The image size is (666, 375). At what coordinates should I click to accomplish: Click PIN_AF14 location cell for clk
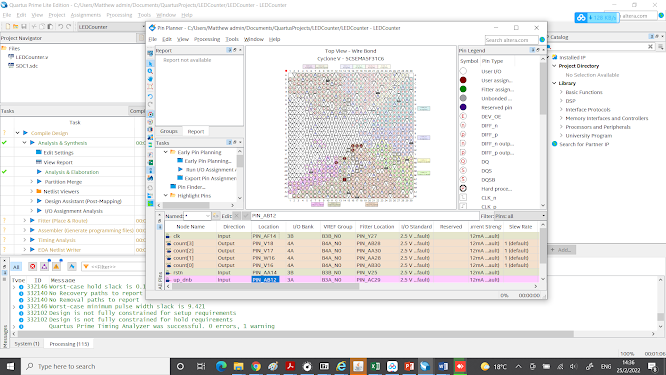pos(265,236)
